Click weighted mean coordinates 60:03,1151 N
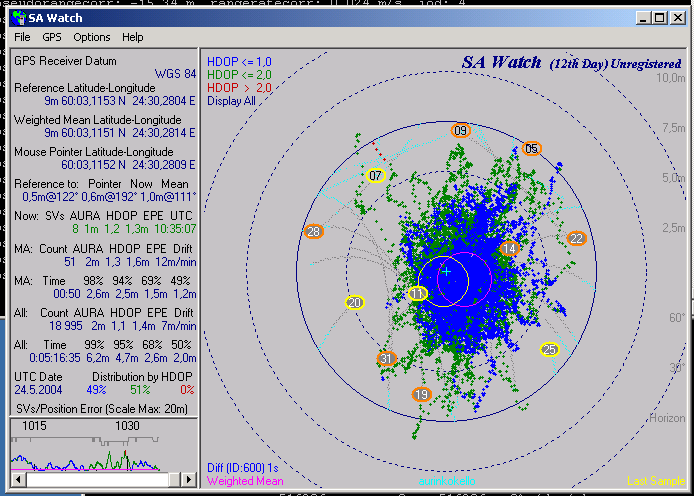The height and width of the screenshot is (496, 694). coord(93,133)
